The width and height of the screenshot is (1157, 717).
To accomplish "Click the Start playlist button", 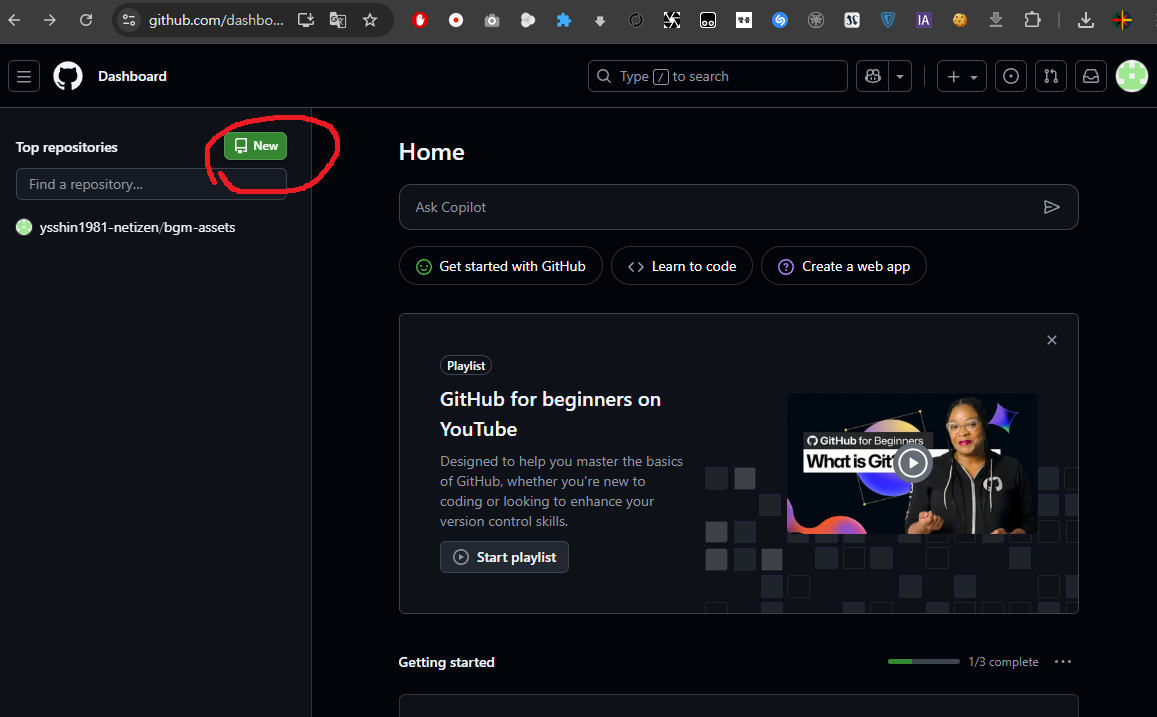I will (504, 557).
